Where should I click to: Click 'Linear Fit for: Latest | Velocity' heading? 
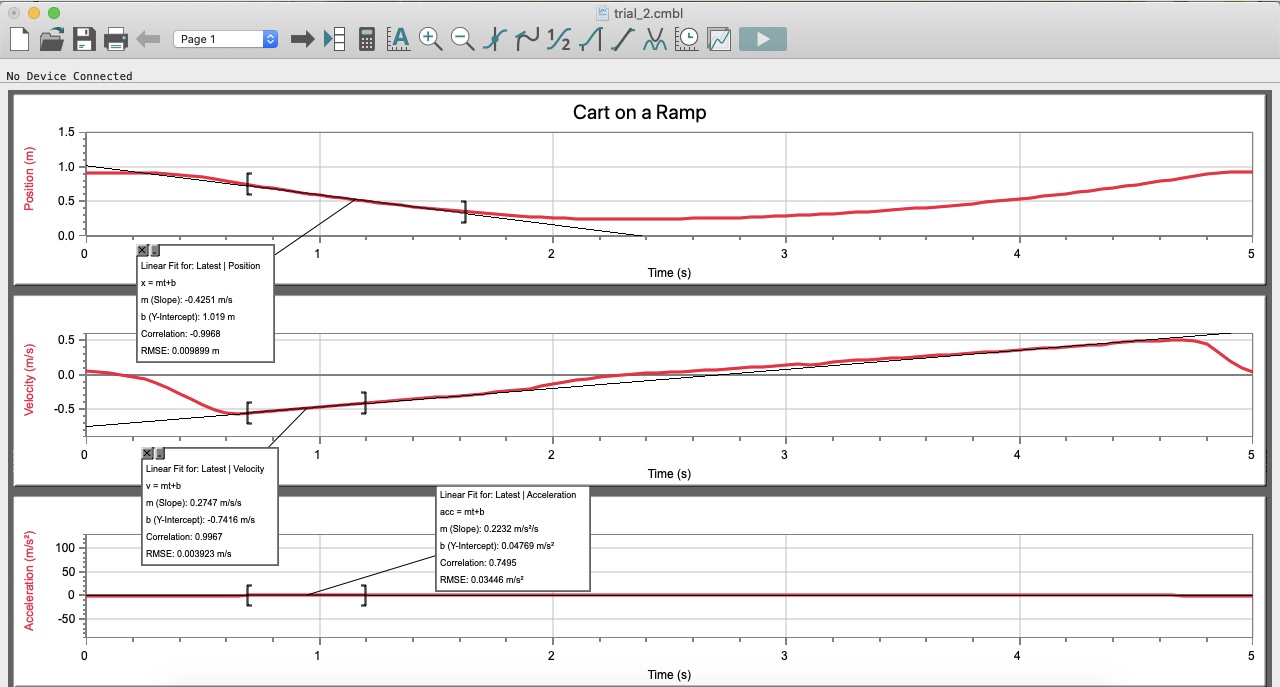[x=205, y=468]
